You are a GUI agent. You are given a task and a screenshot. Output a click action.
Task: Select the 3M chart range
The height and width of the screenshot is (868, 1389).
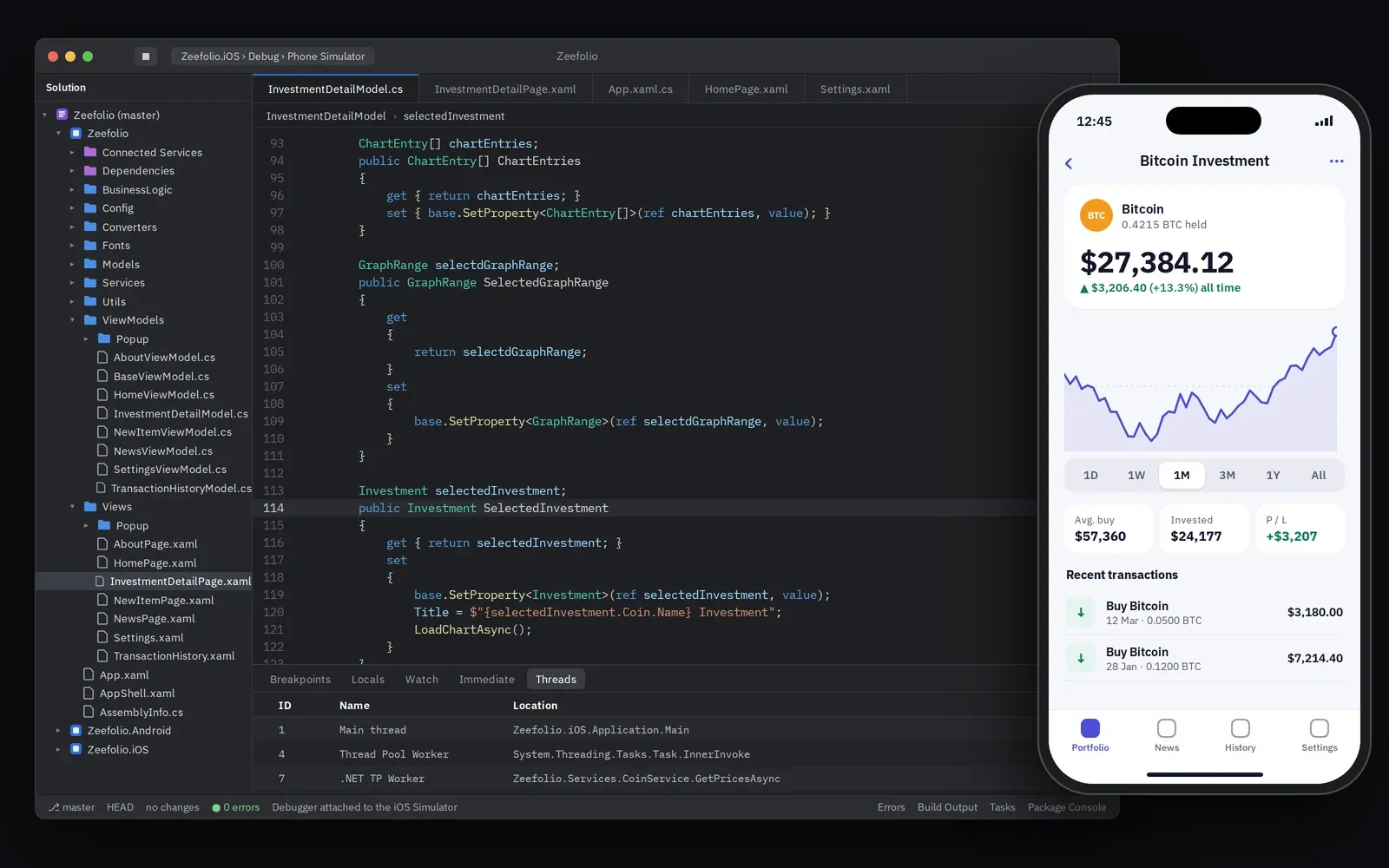1228,475
